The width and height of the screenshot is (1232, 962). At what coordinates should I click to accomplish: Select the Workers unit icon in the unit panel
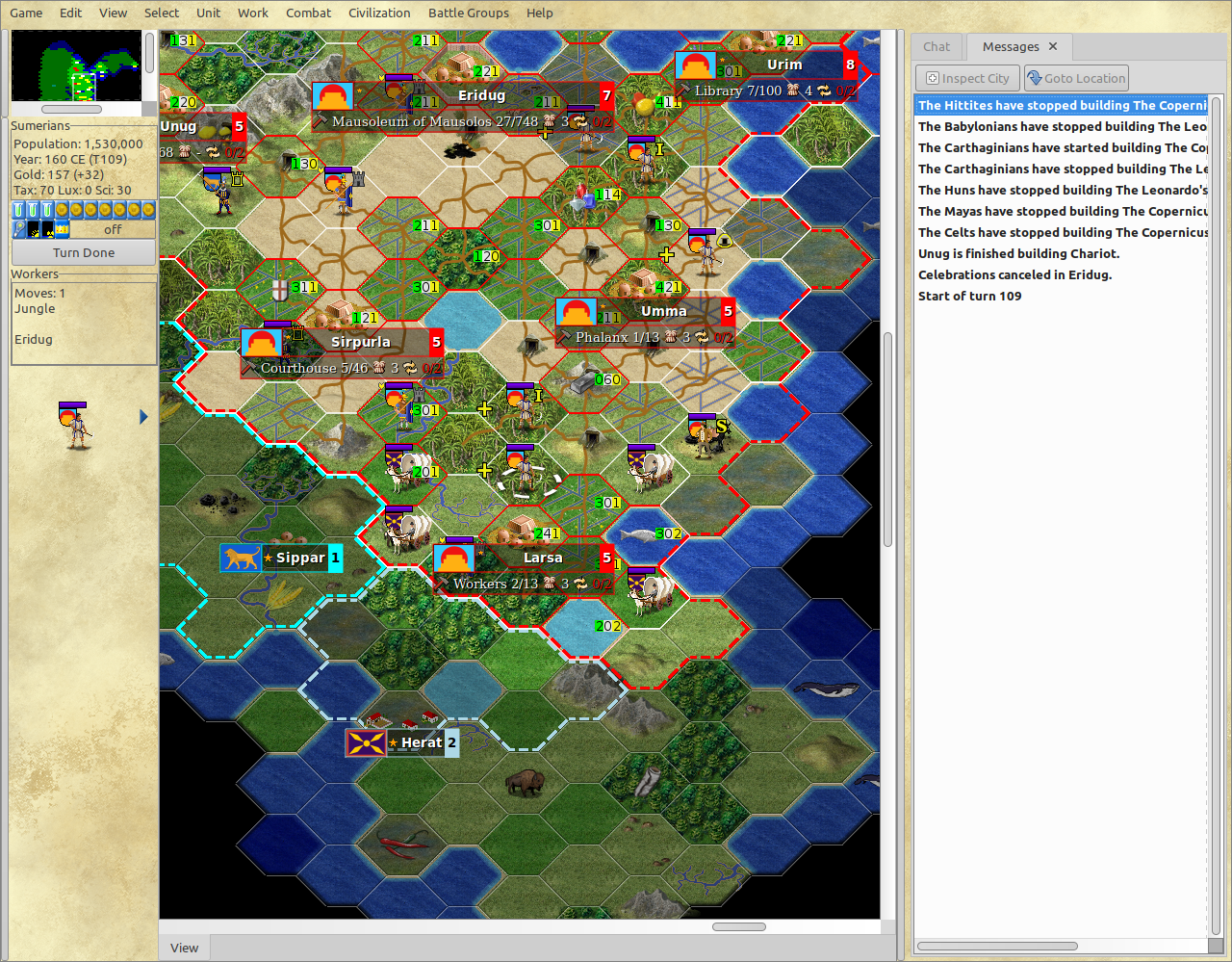(x=75, y=426)
